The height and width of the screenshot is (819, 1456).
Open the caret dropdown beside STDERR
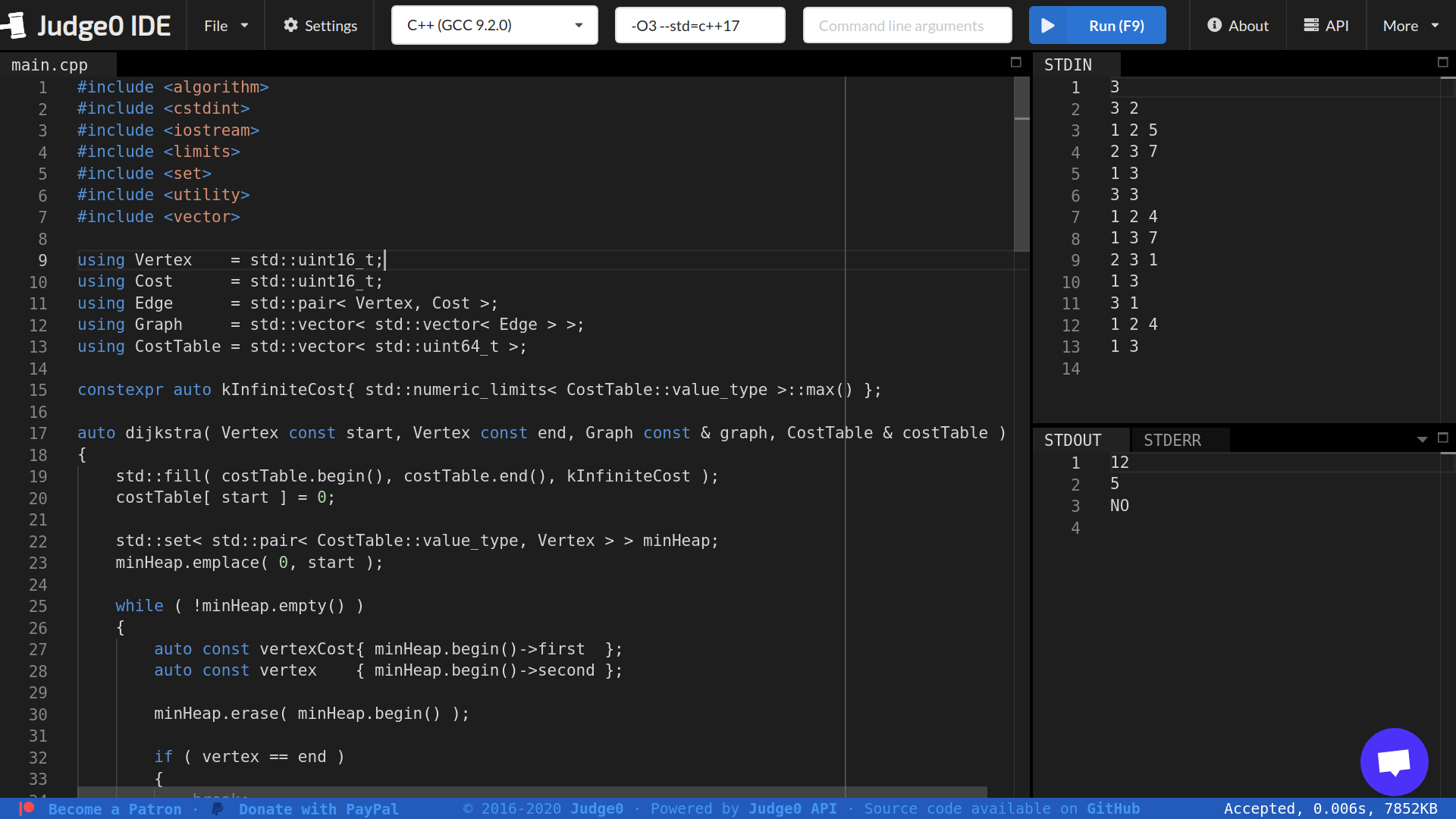(x=1422, y=440)
